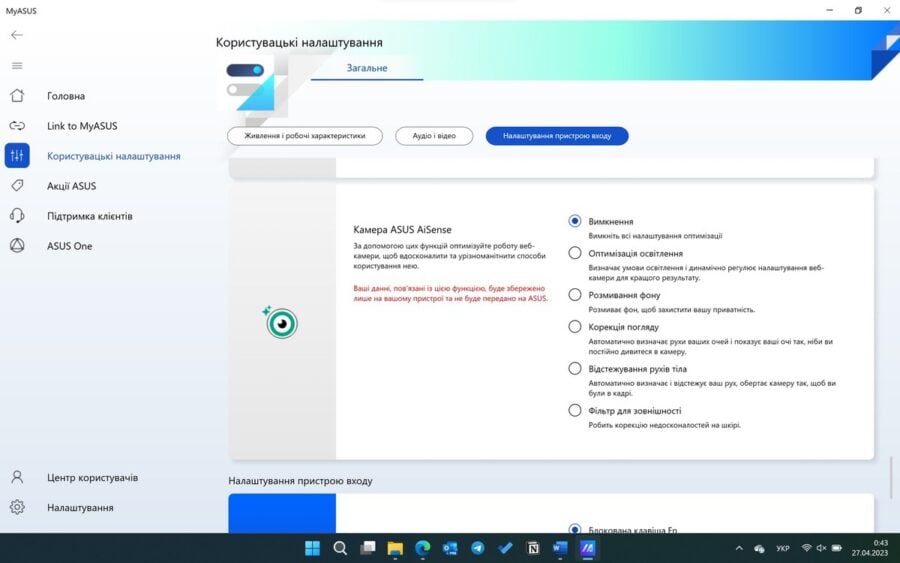Go to Головна menu item
Viewport: 900px width, 563px height.
click(66, 96)
